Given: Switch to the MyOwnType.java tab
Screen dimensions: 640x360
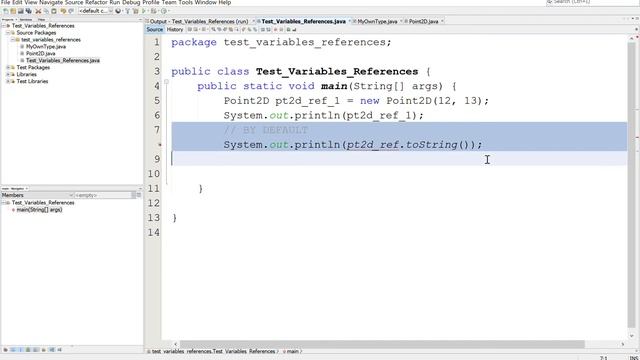Looking at the screenshot, I should (377, 21).
